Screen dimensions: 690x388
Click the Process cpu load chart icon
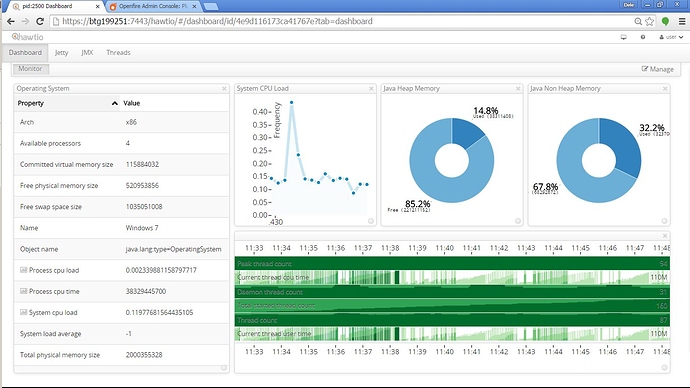[x=23, y=270]
